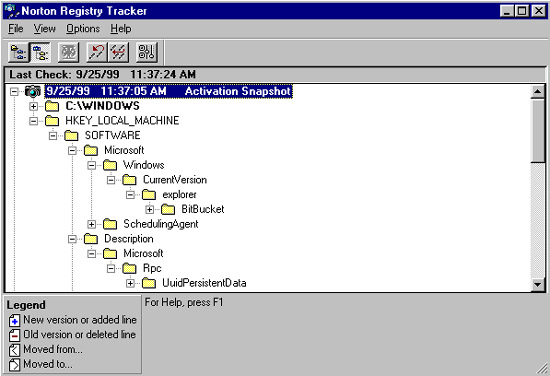Click the BitBucket folder icon
The image size is (550, 376).
click(x=168, y=209)
